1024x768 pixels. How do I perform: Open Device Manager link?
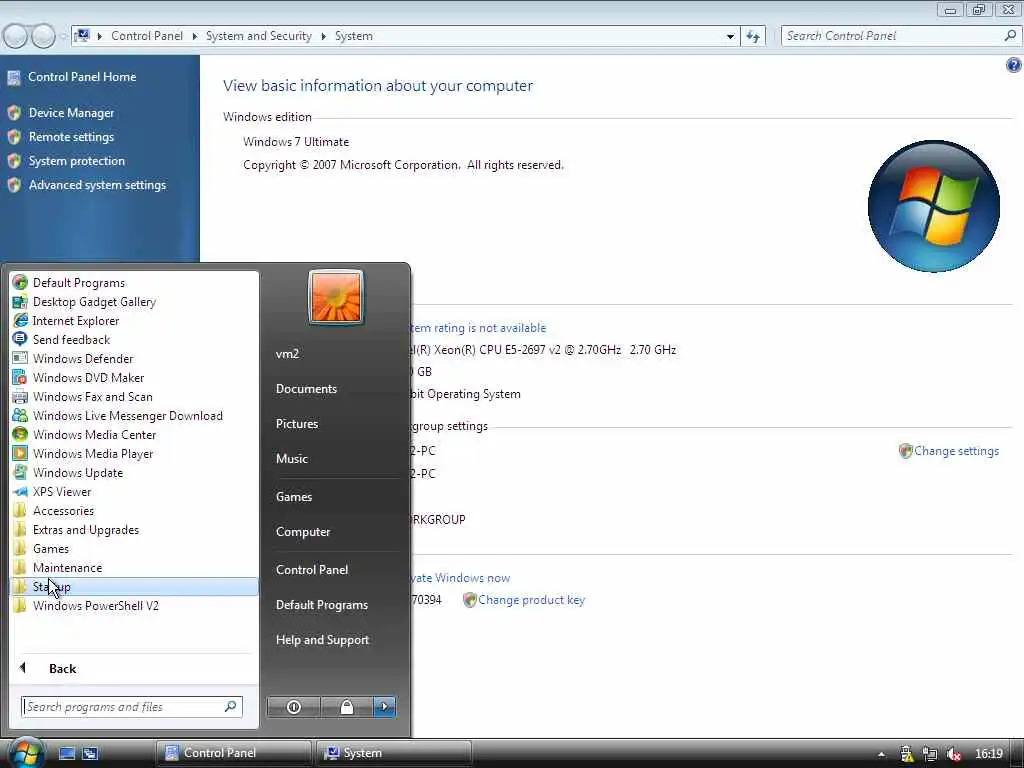(x=71, y=113)
